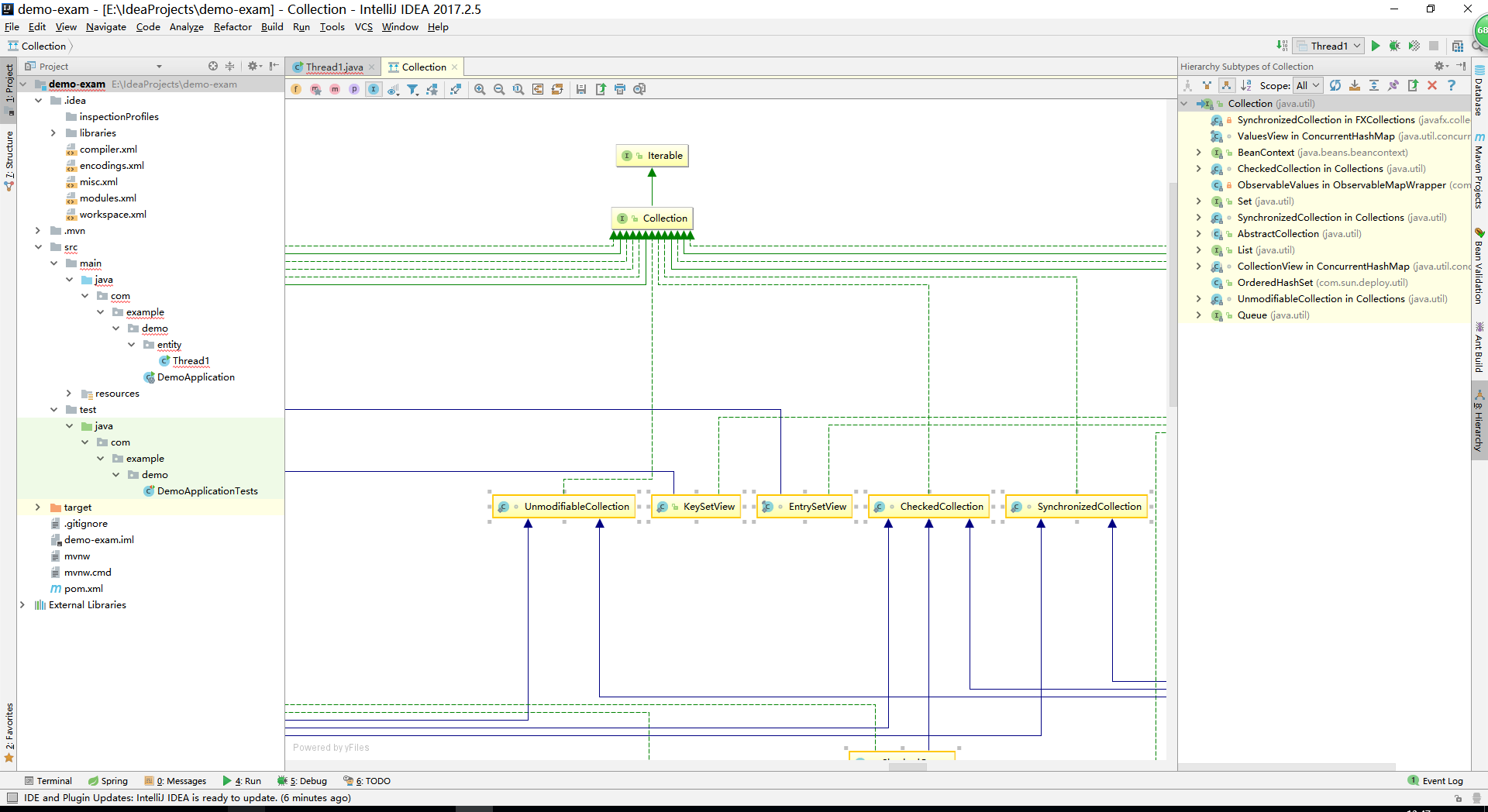Click the edge creation mode arrows icon
This screenshot has height=812, width=1488.
click(456, 89)
